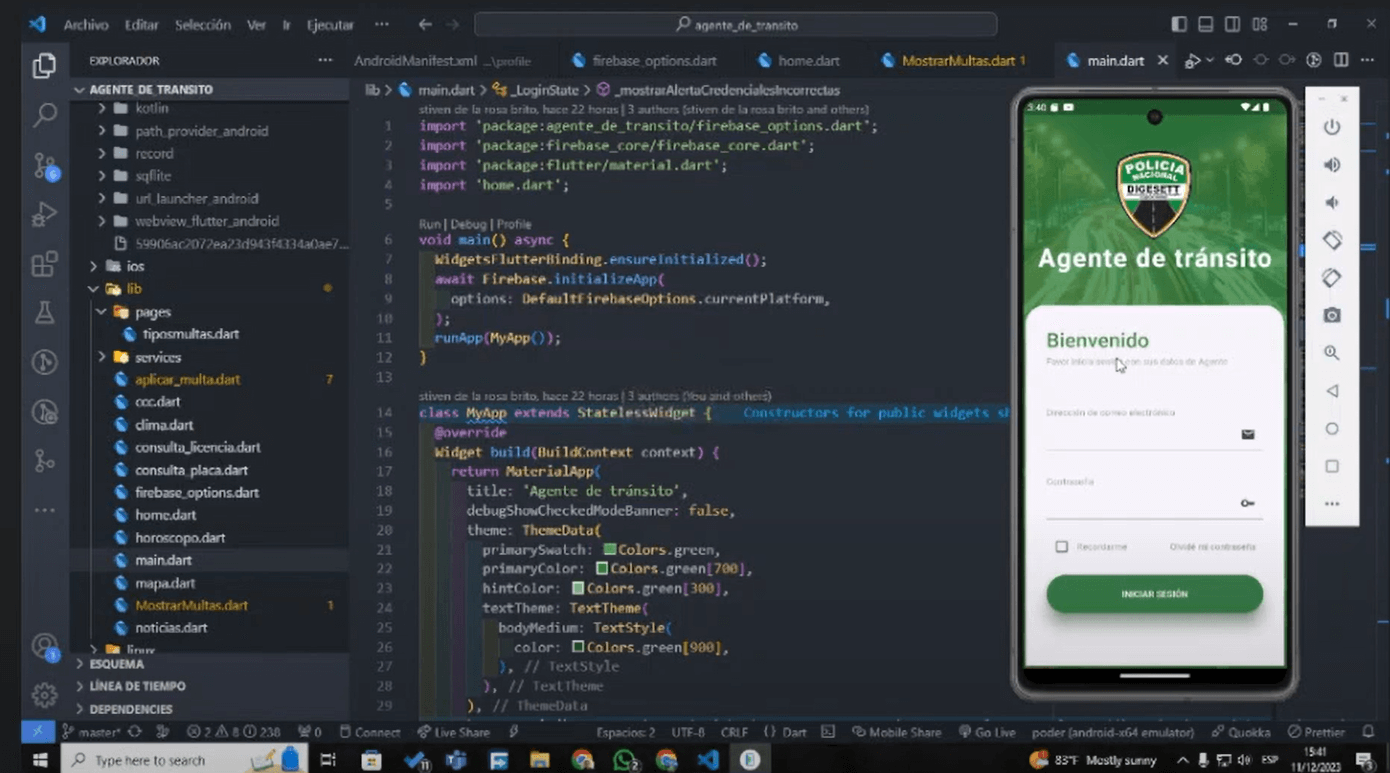1390x773 pixels.
Task: Click the emulator power button
Action: (1332, 127)
